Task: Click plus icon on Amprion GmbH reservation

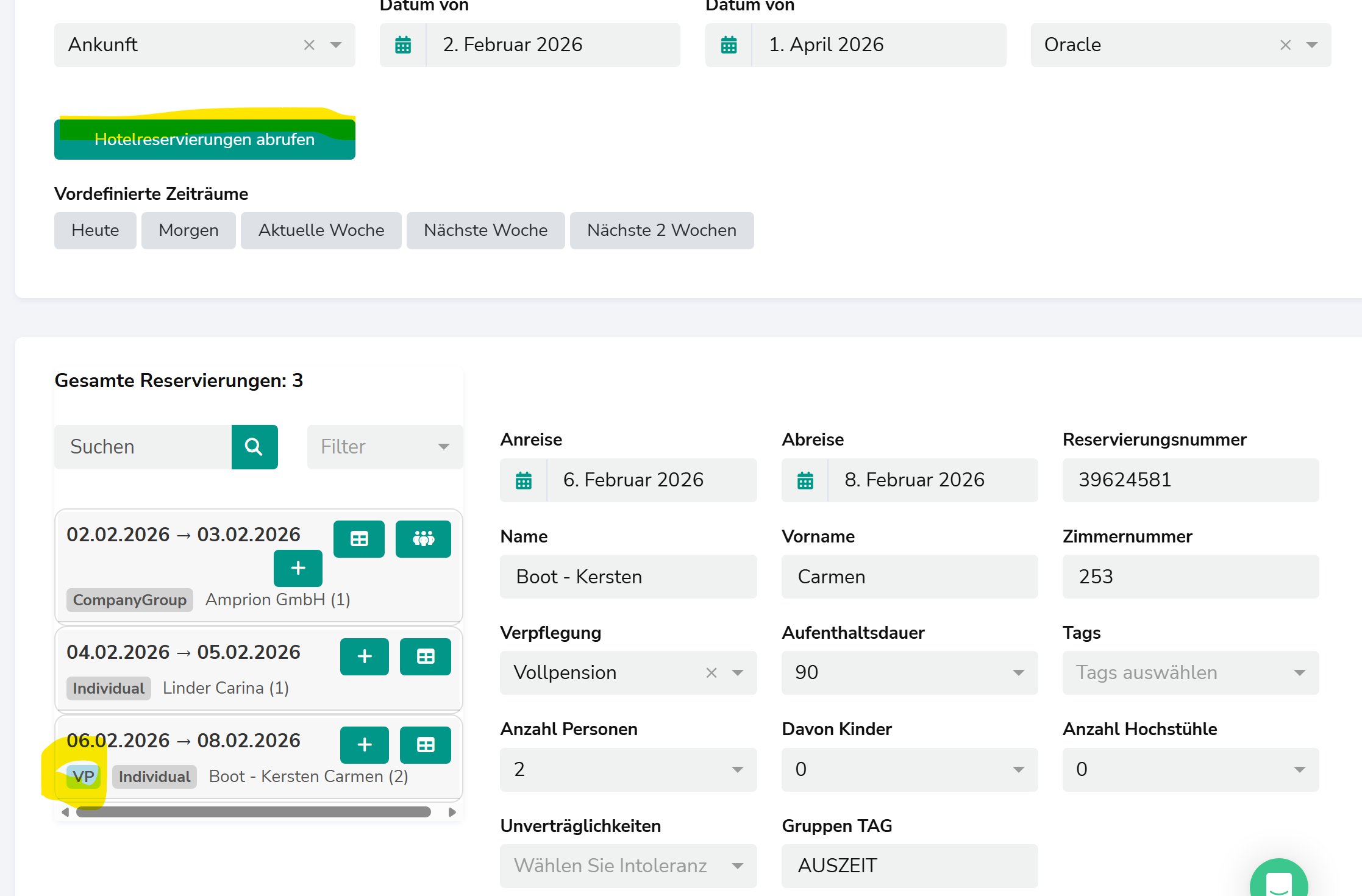Action: pyautogui.click(x=298, y=568)
